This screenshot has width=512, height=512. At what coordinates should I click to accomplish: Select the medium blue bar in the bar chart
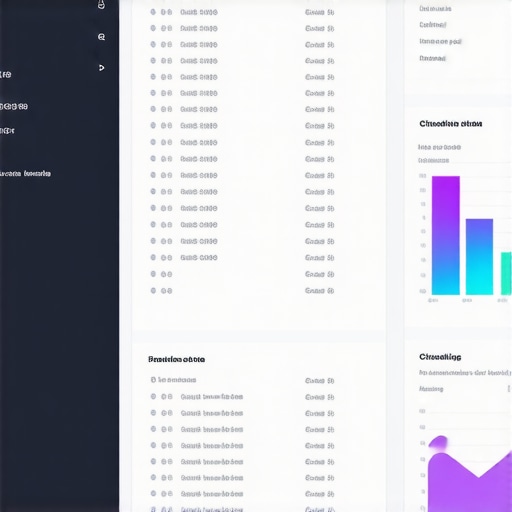coord(479,257)
